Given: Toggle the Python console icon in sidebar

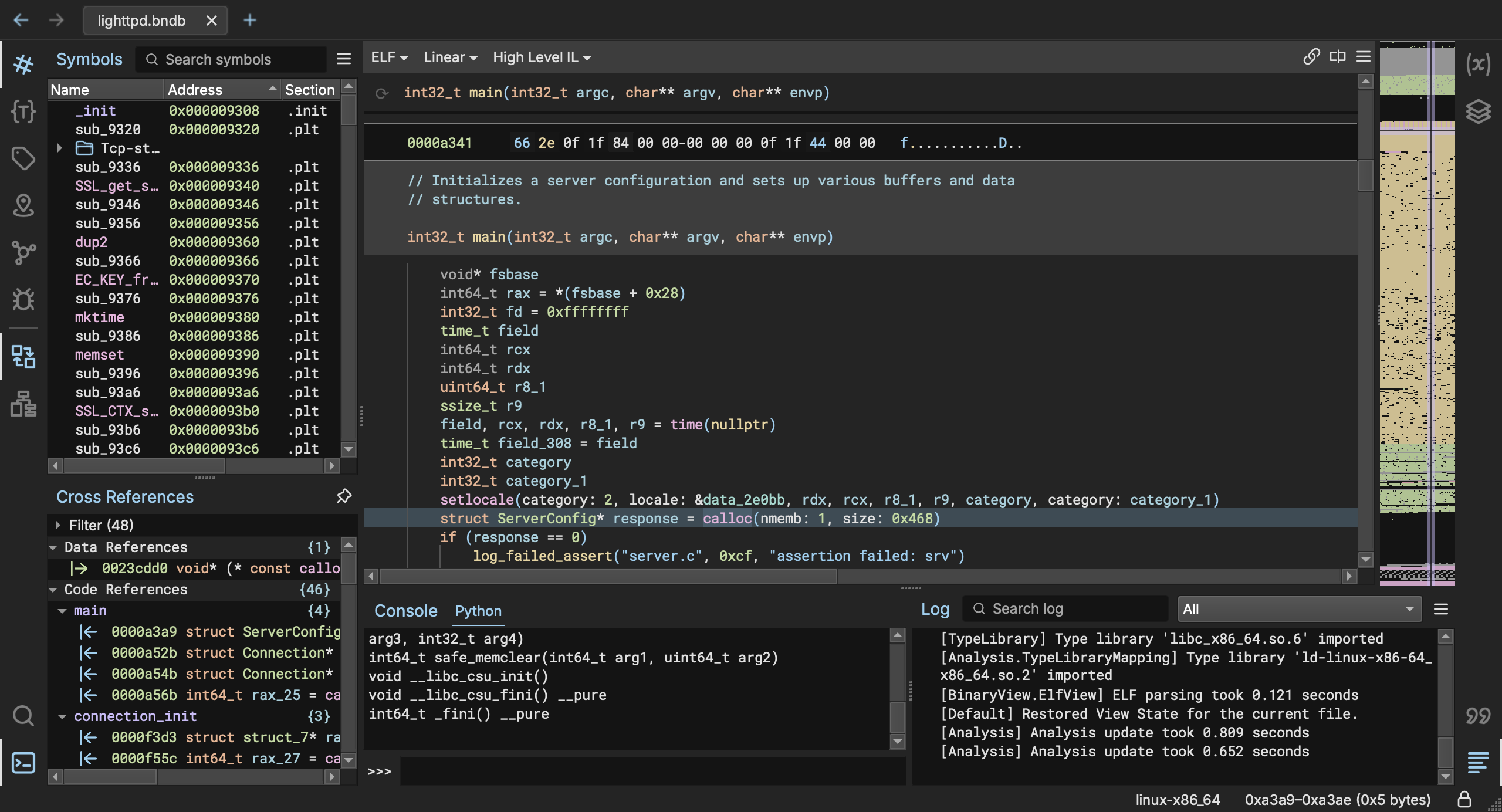Looking at the screenshot, I should [23, 763].
